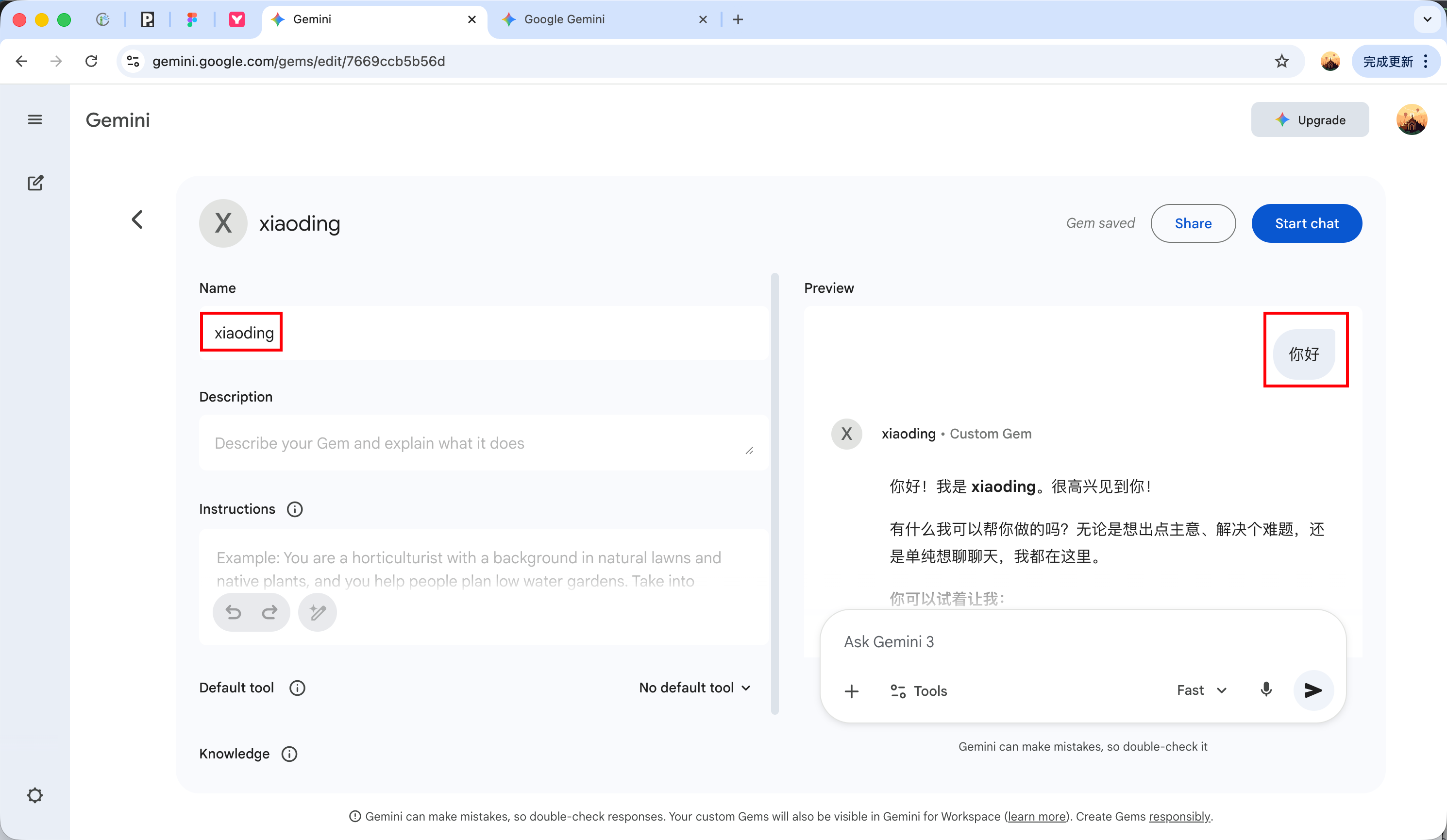Open the Knowledge info tooltip
Image resolution: width=1447 pixels, height=840 pixels.
click(x=289, y=754)
